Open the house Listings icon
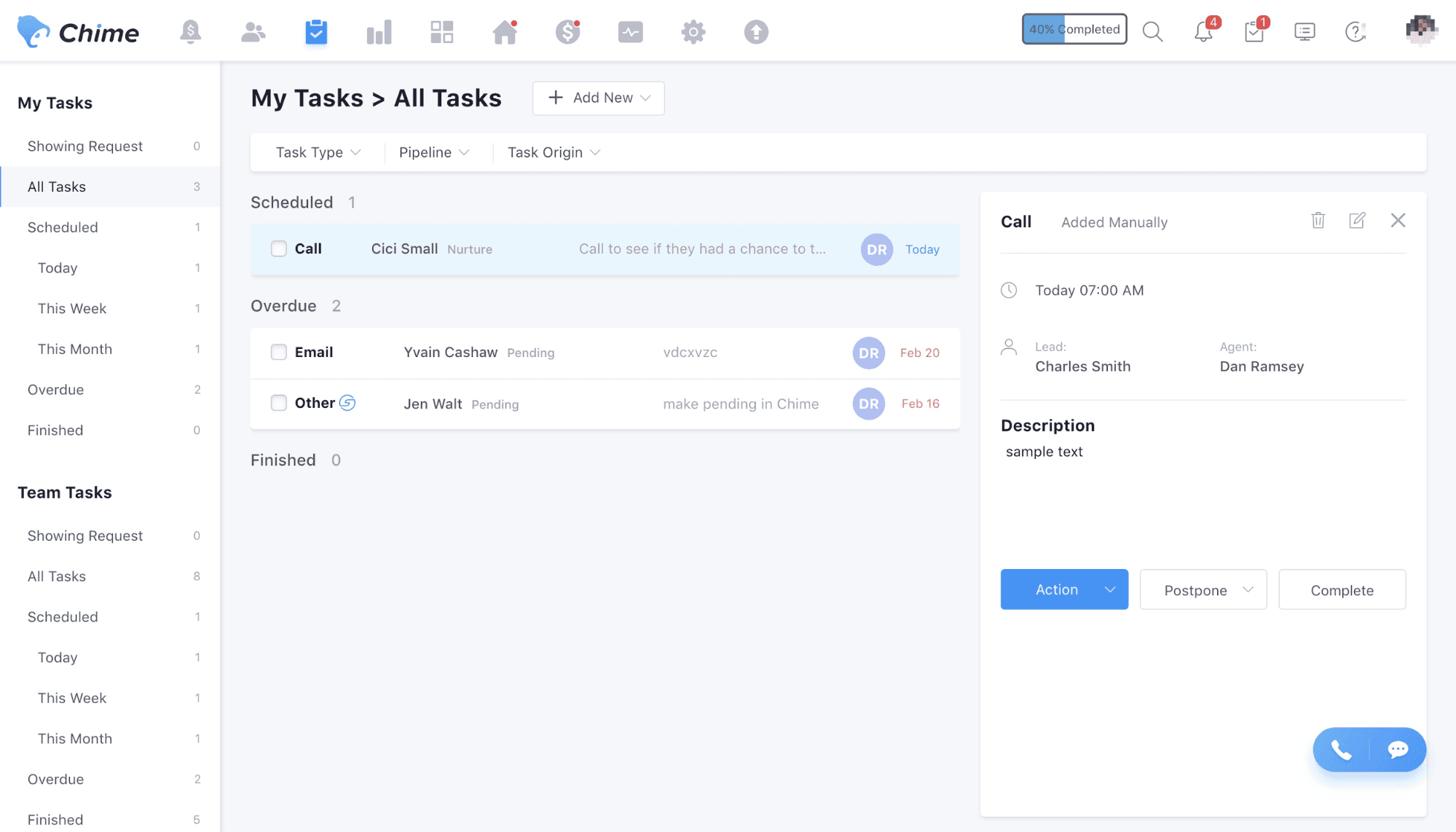The width and height of the screenshot is (1456, 832). [x=505, y=32]
